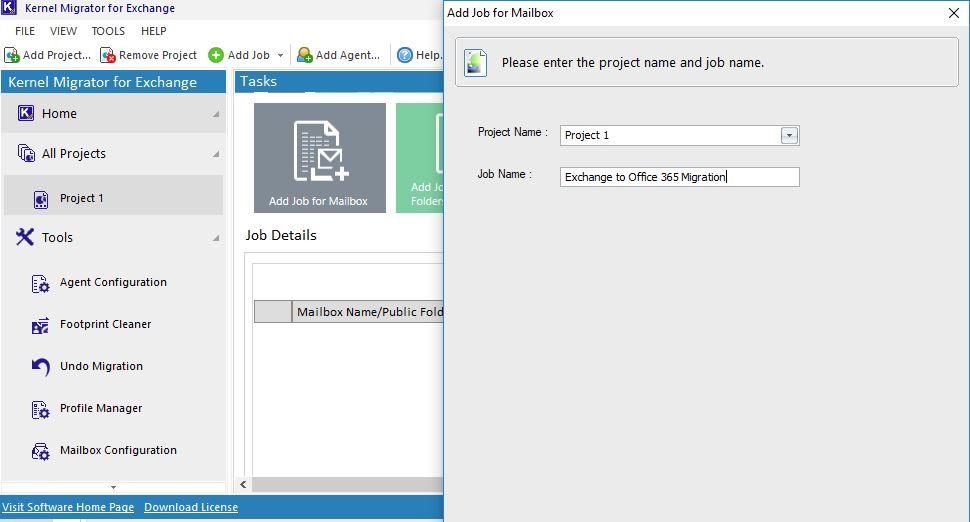
Task: Collapse the All Projects section arrow
Action: pos(216,153)
